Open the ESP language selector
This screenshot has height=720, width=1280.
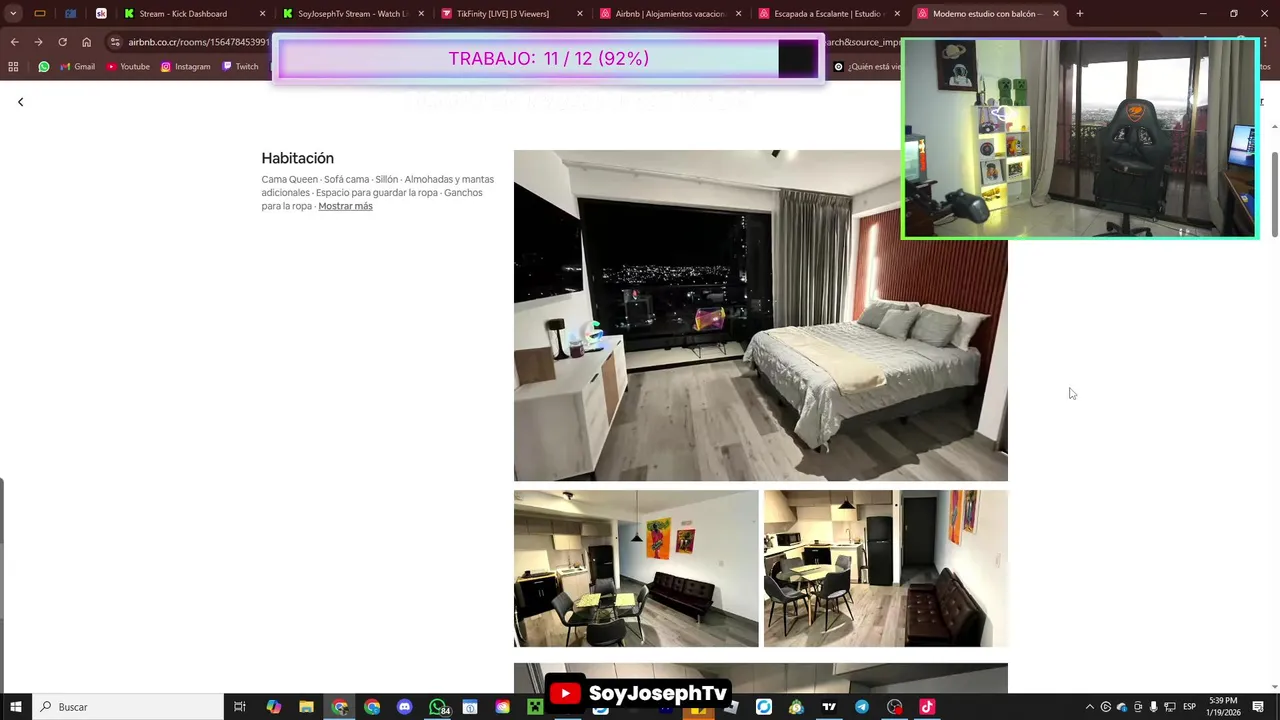(1189, 707)
